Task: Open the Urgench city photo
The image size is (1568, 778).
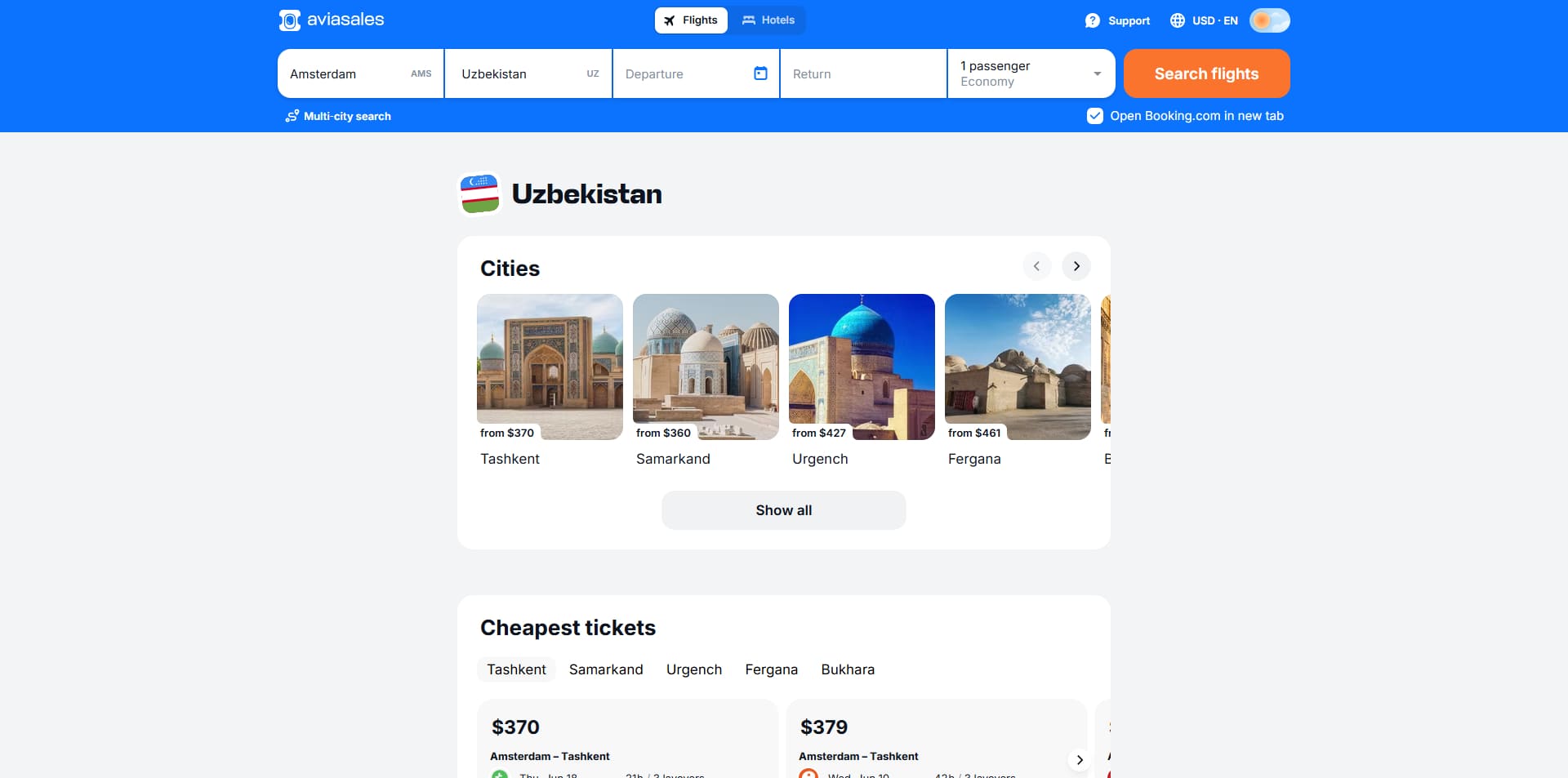Action: pos(862,367)
